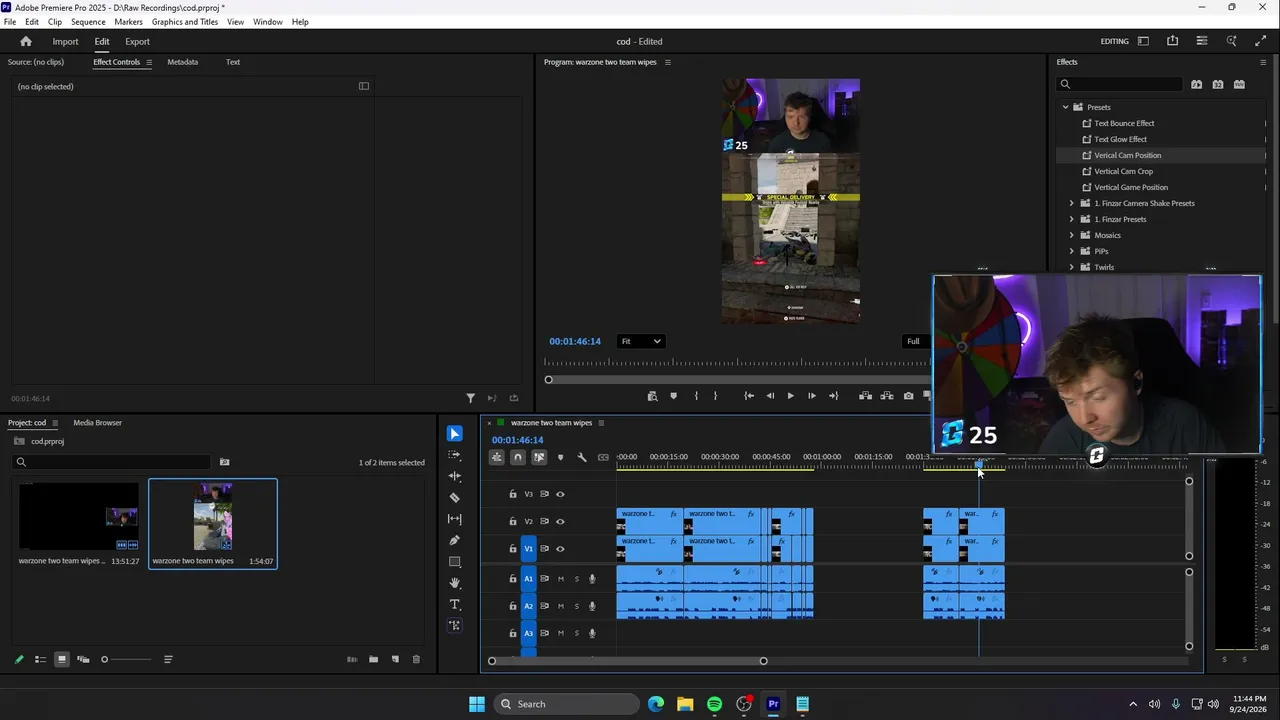Collapse the Presets folder in Effects

[x=1065, y=107]
